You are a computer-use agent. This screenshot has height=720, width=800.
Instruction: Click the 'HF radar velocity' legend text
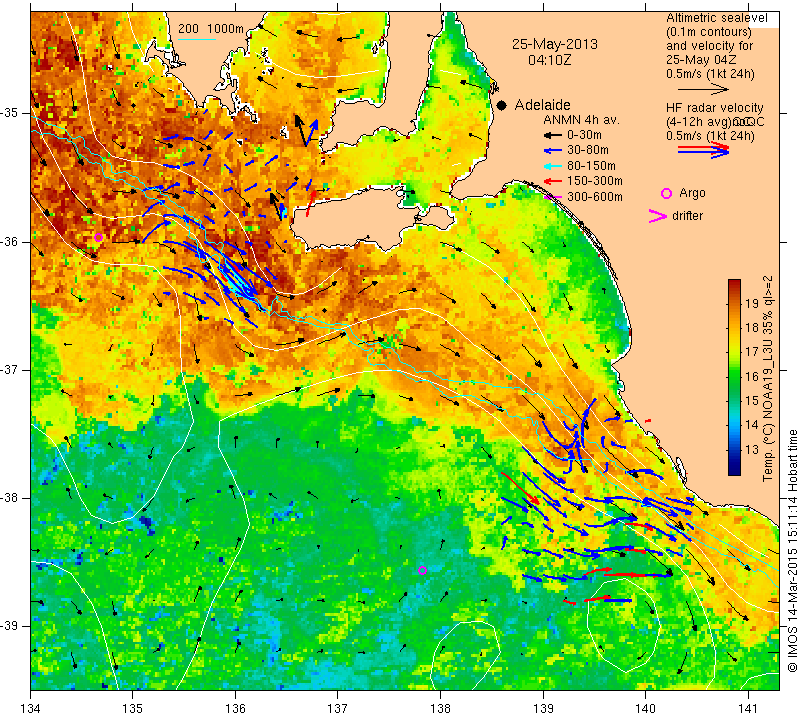[x=715, y=108]
